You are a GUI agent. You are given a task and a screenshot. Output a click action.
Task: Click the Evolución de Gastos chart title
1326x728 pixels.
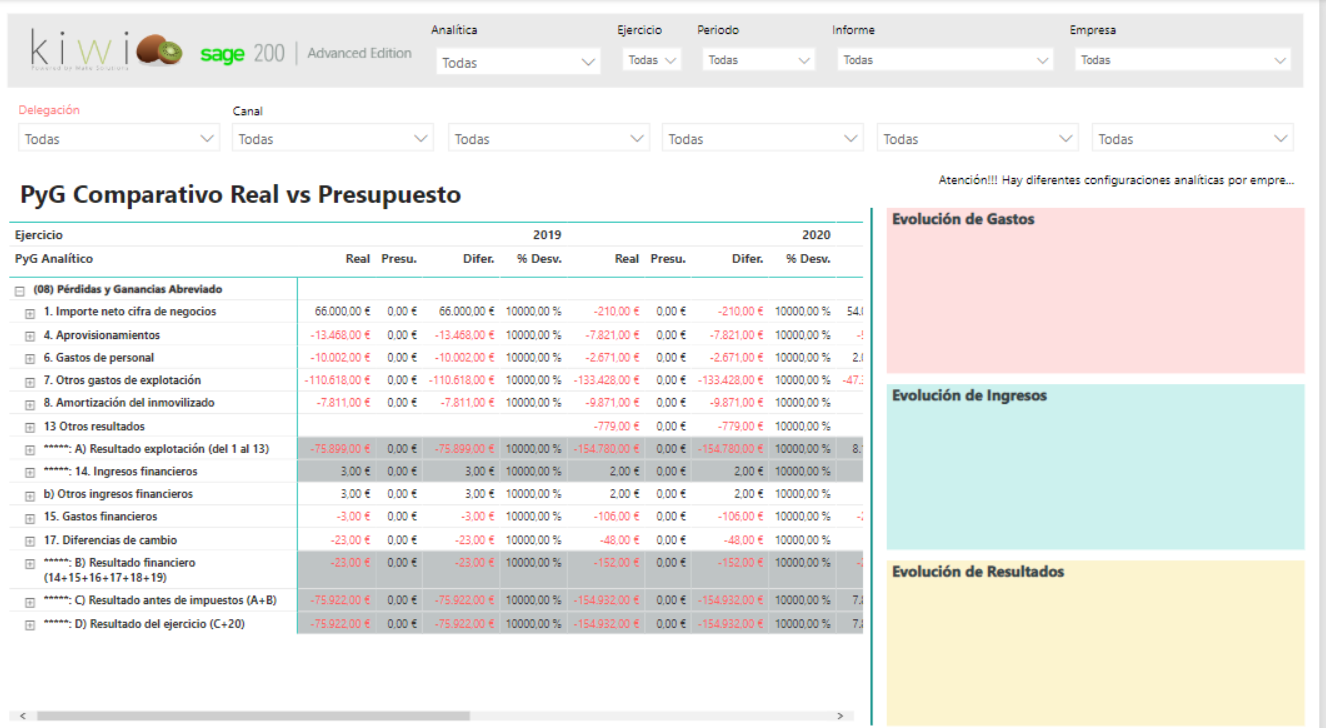pyautogui.click(x=963, y=219)
